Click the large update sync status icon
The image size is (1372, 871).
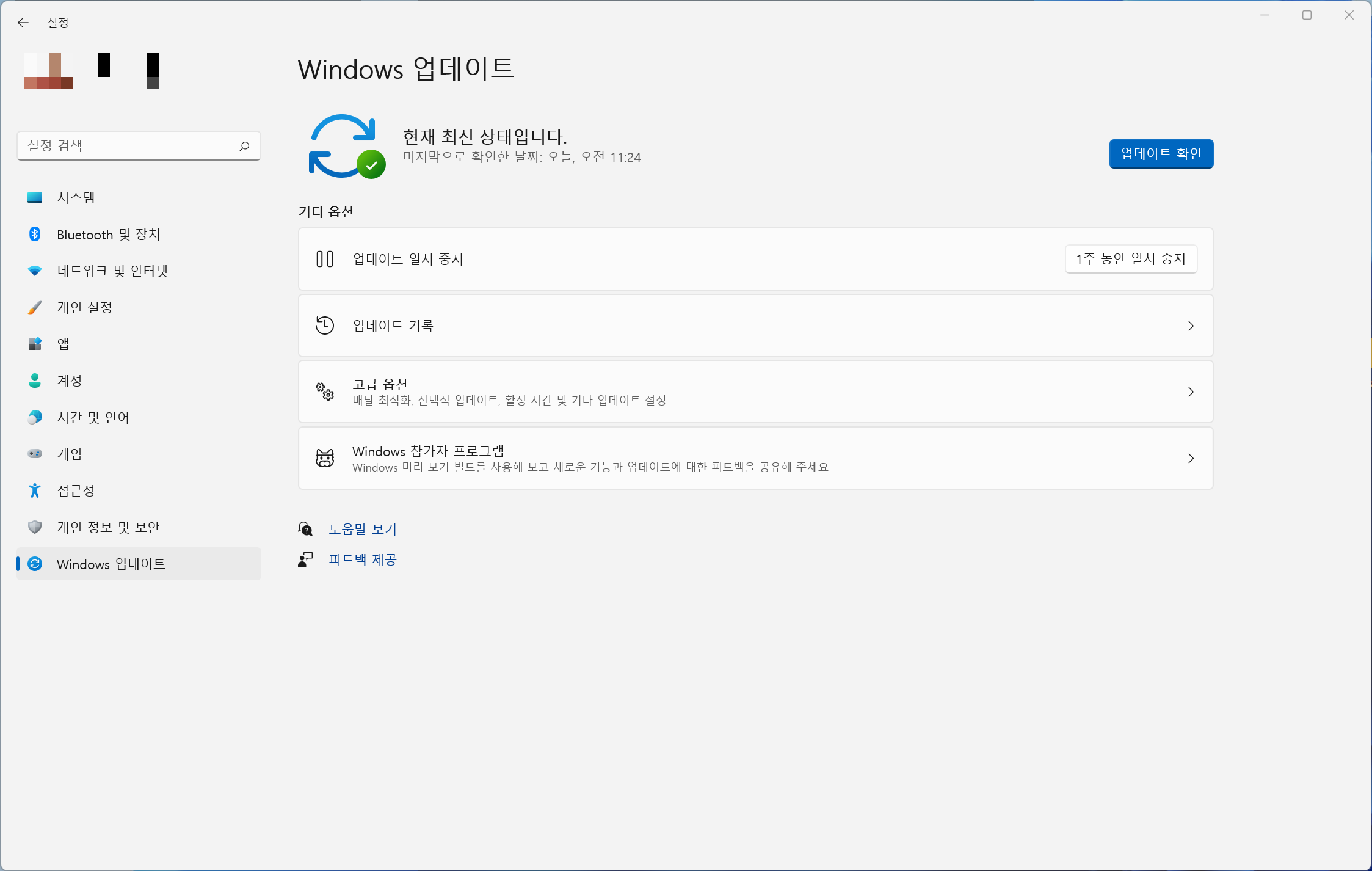(346, 147)
